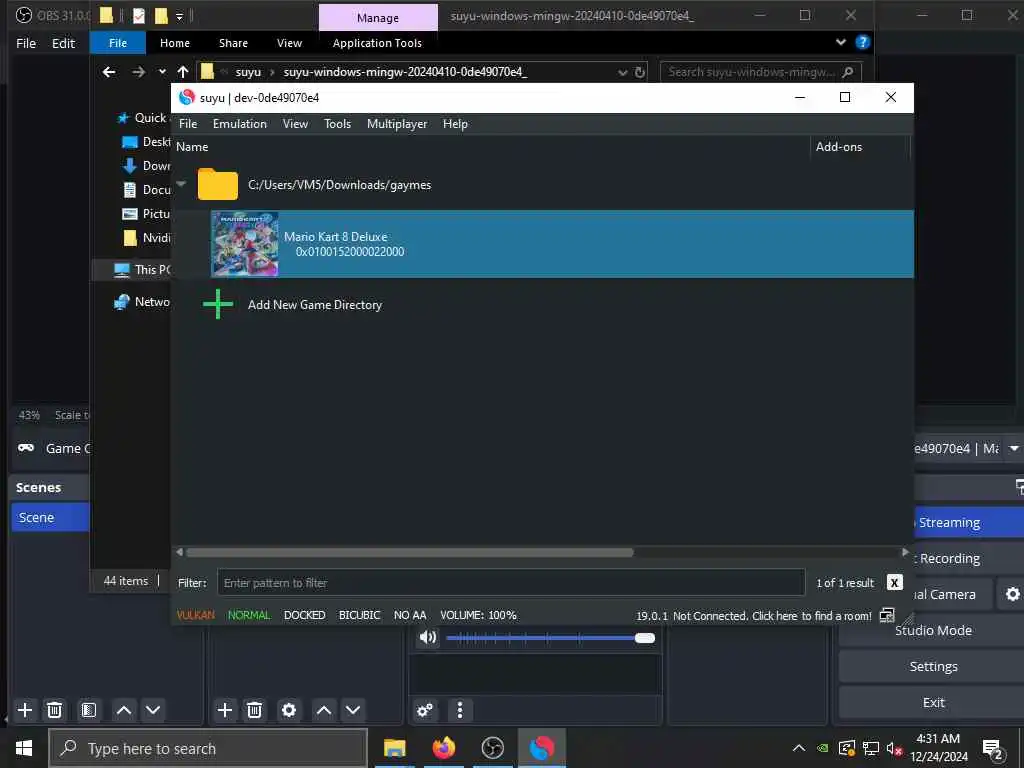Add a new scene in OBS
The height and width of the screenshot is (768, 1024).
pos(25,710)
